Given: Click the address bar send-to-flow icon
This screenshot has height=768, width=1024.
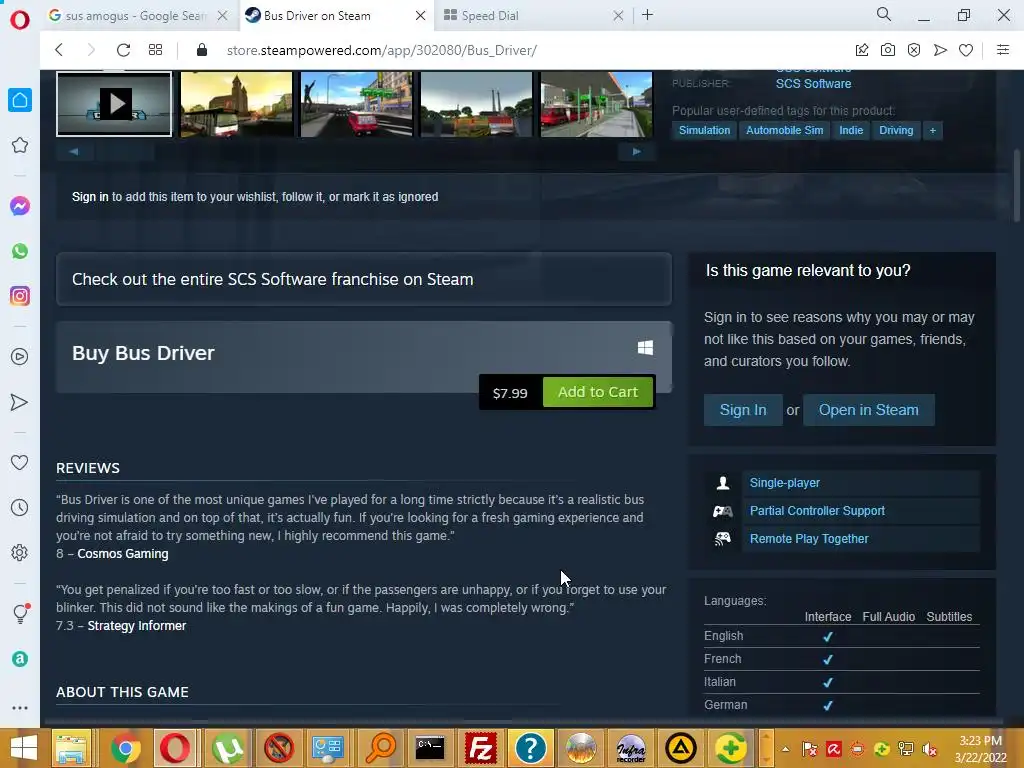Looking at the screenshot, I should click(x=940, y=50).
